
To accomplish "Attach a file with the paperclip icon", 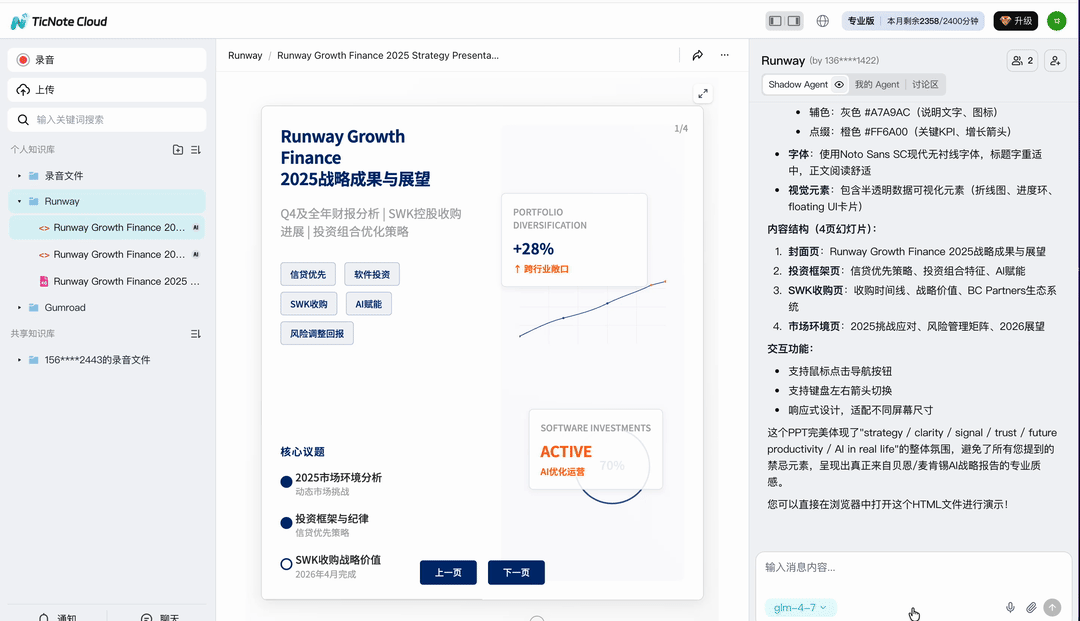I will [x=1031, y=607].
